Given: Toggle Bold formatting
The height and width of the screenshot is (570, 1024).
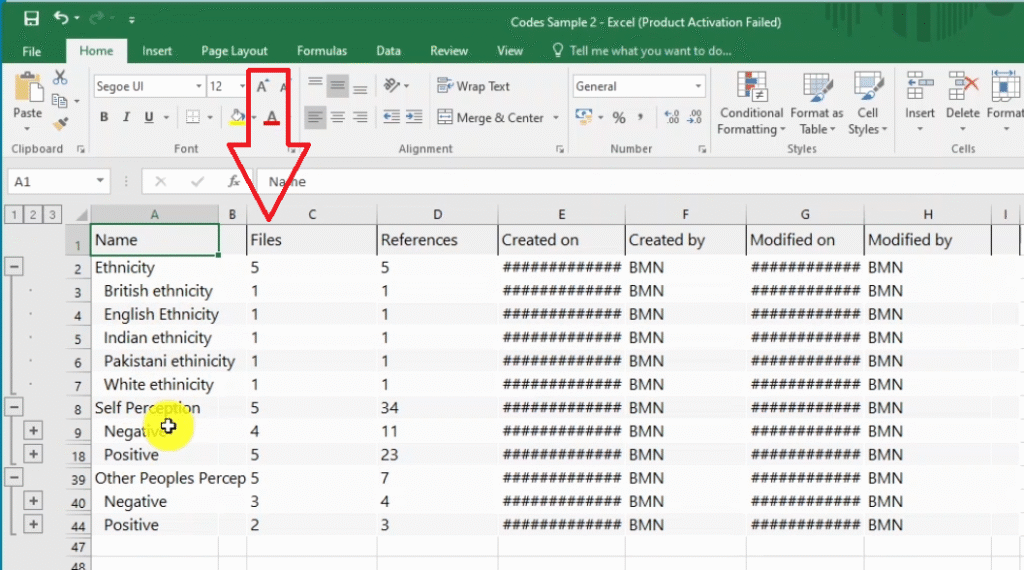Looking at the screenshot, I should [x=104, y=118].
